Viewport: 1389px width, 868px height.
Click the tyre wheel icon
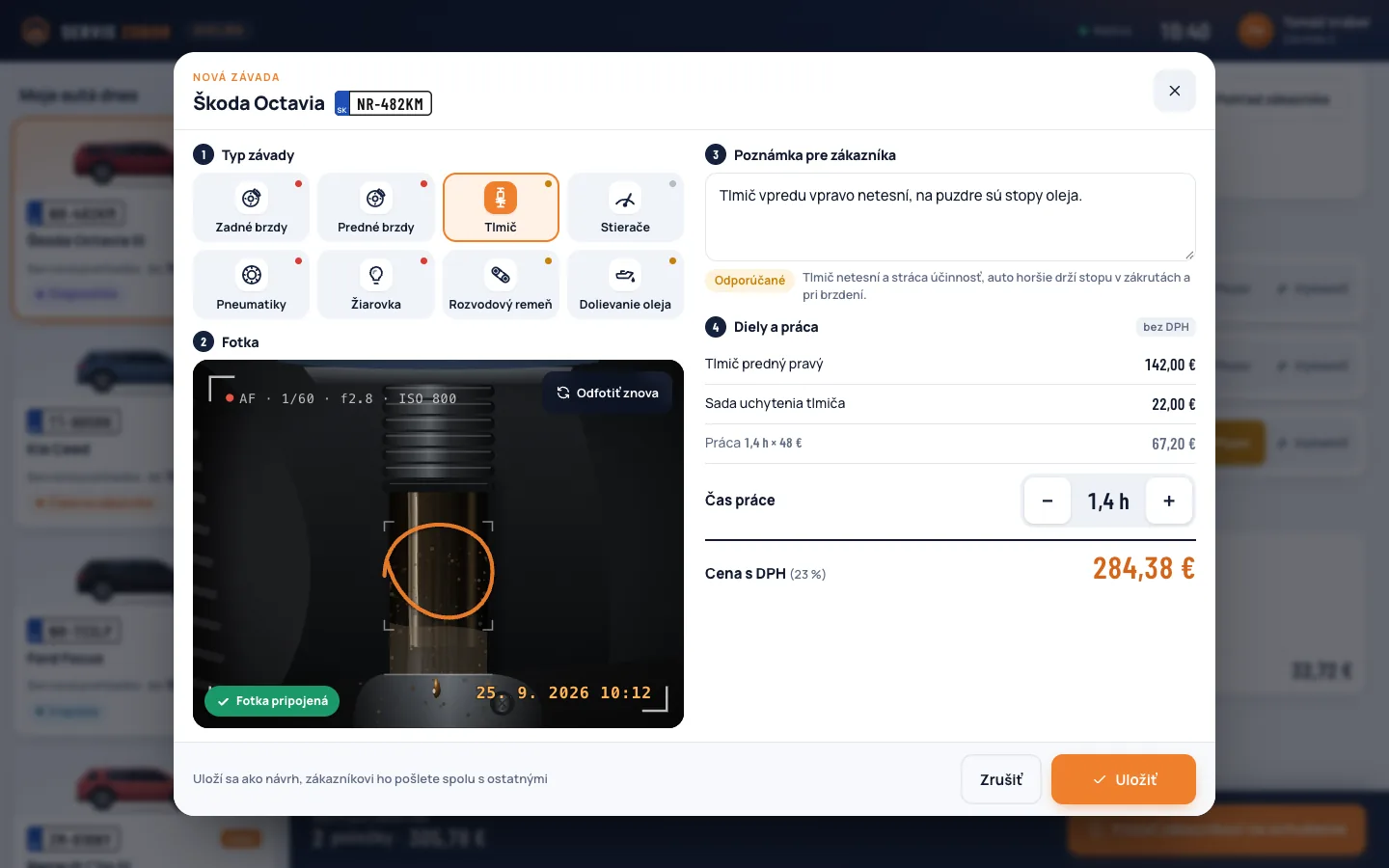pyautogui.click(x=251, y=275)
